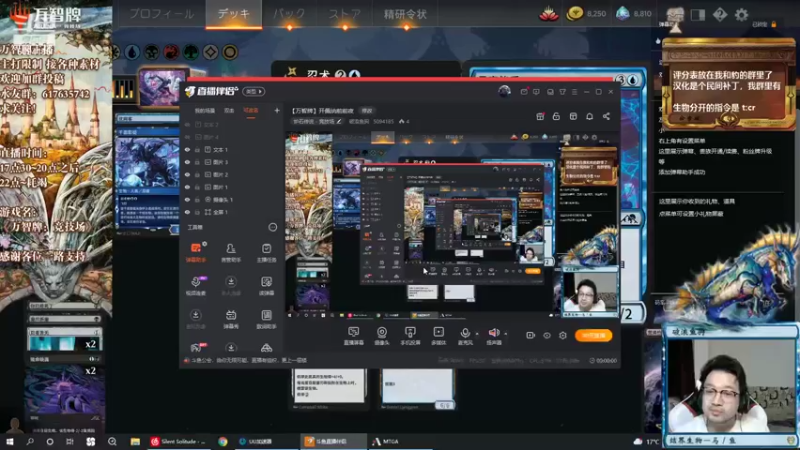This screenshot has height=450, width=800.
Task: Switch to the プロフィール tab in MTG Arena
Action: click(x=162, y=14)
